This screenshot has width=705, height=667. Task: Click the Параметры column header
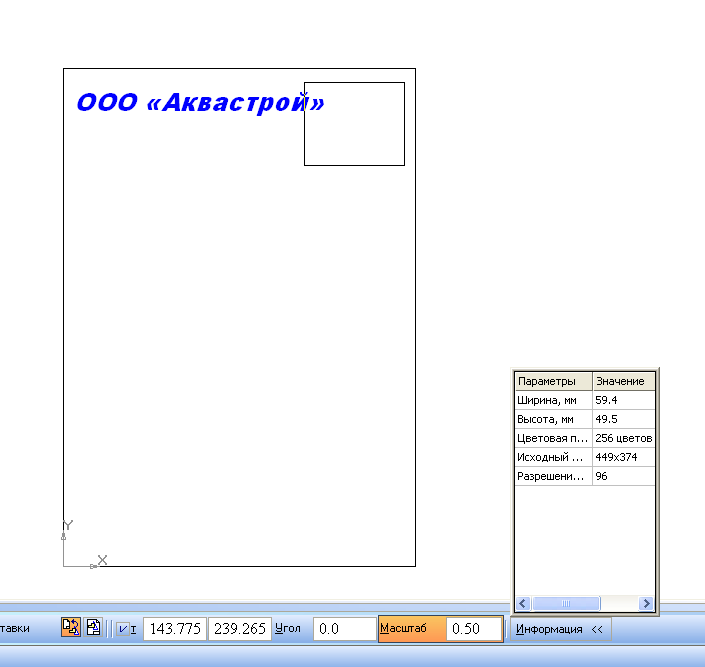[x=553, y=381]
